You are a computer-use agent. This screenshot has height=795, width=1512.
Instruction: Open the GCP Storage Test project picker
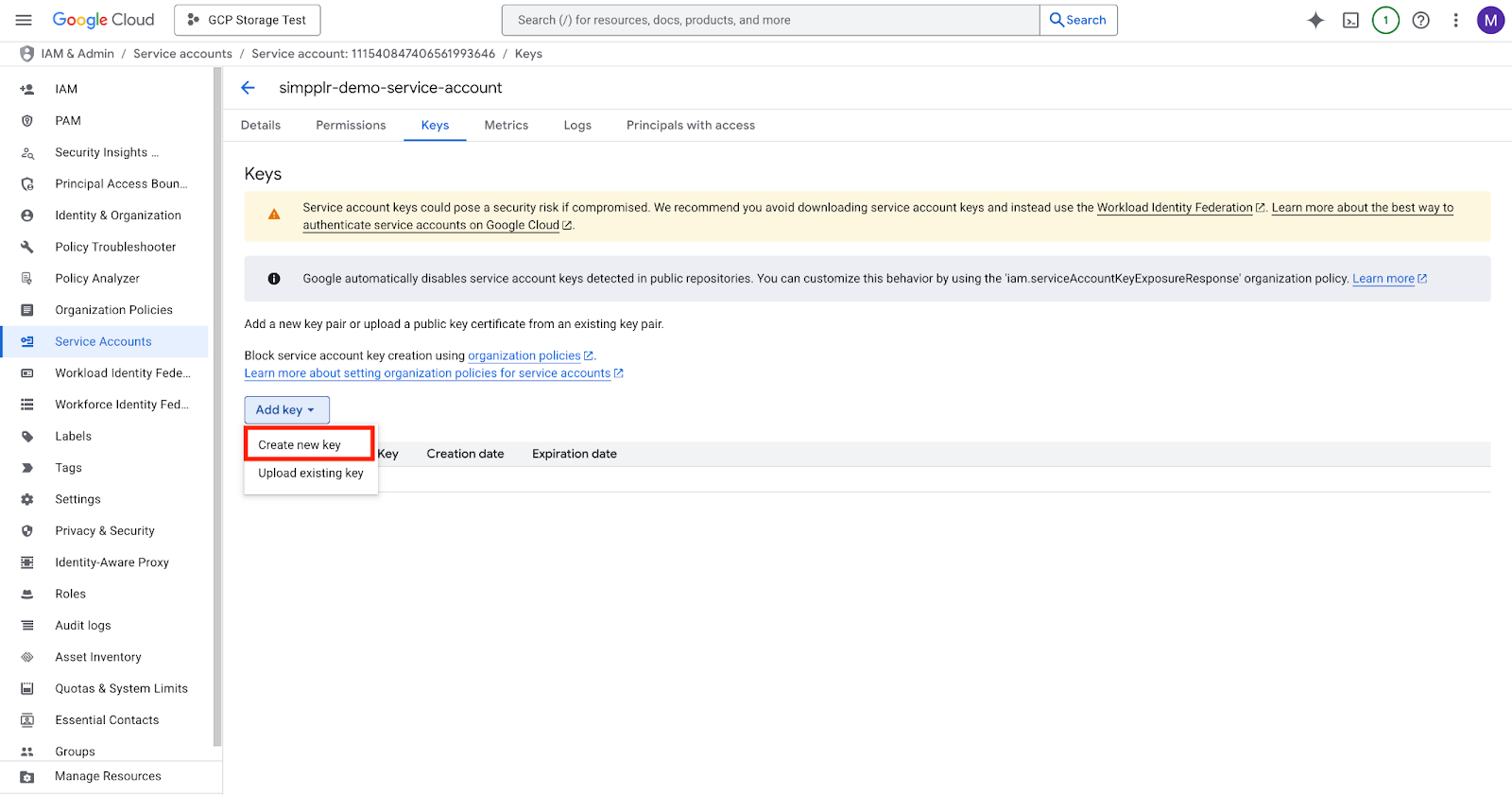pyautogui.click(x=247, y=20)
